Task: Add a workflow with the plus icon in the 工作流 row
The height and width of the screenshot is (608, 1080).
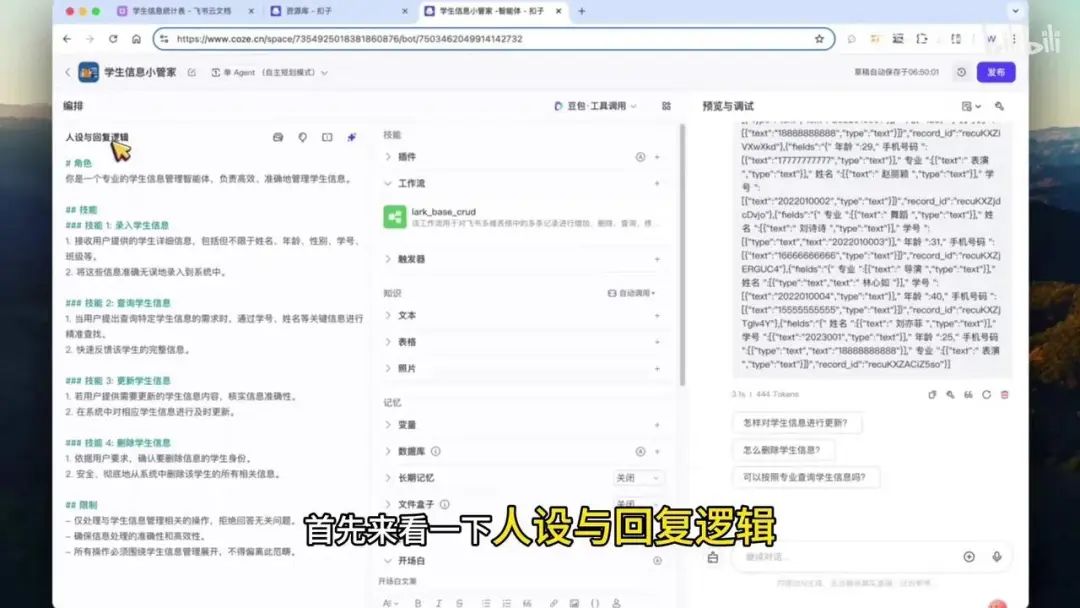Action: [x=657, y=183]
